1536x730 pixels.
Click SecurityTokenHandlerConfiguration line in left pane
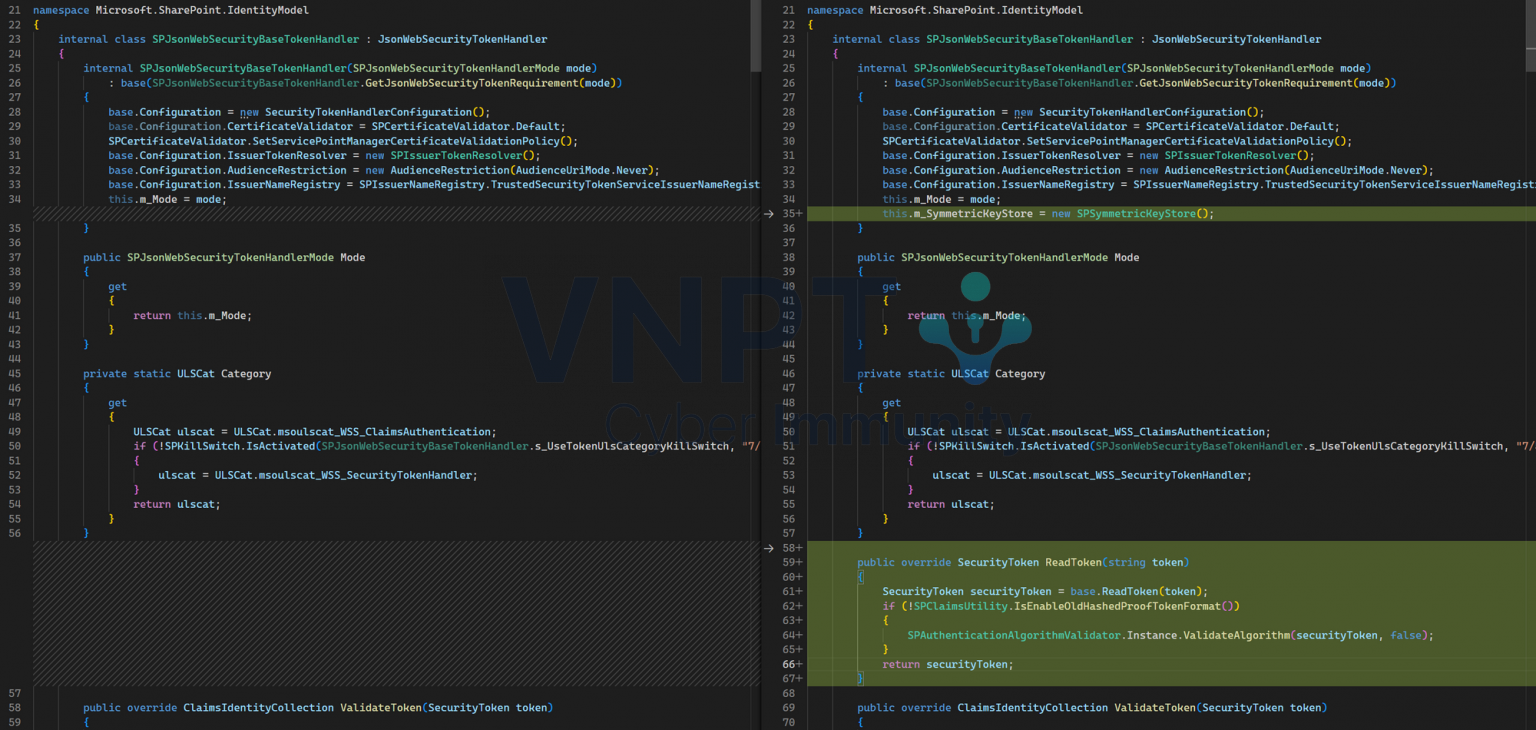pyautogui.click(x=299, y=112)
